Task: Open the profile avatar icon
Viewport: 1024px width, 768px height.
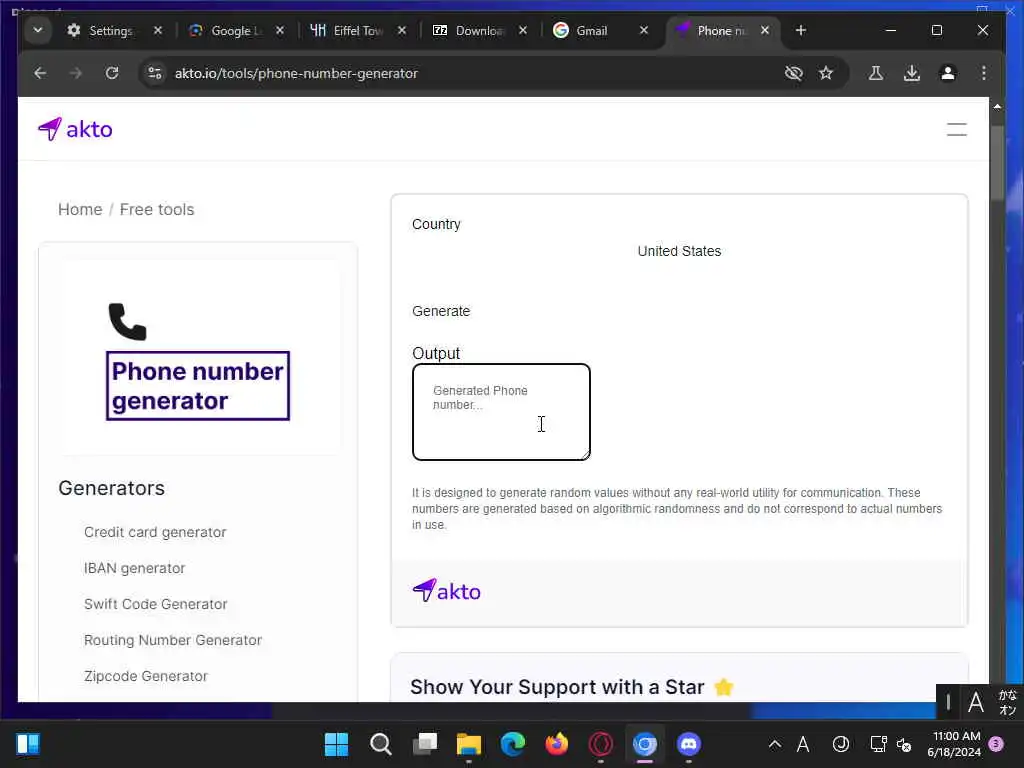Action: tap(948, 73)
